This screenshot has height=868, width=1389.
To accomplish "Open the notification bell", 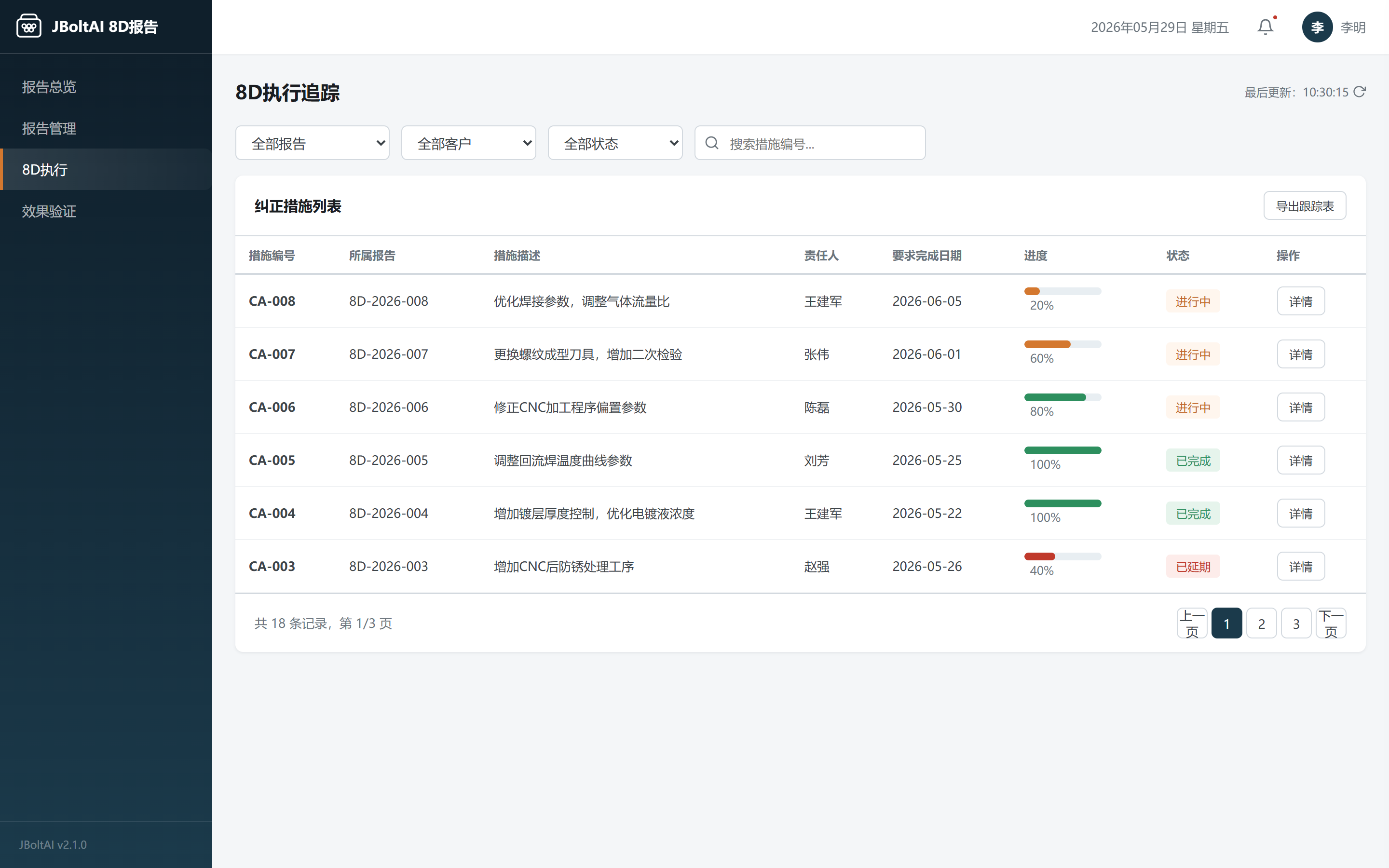I will 1266,27.
